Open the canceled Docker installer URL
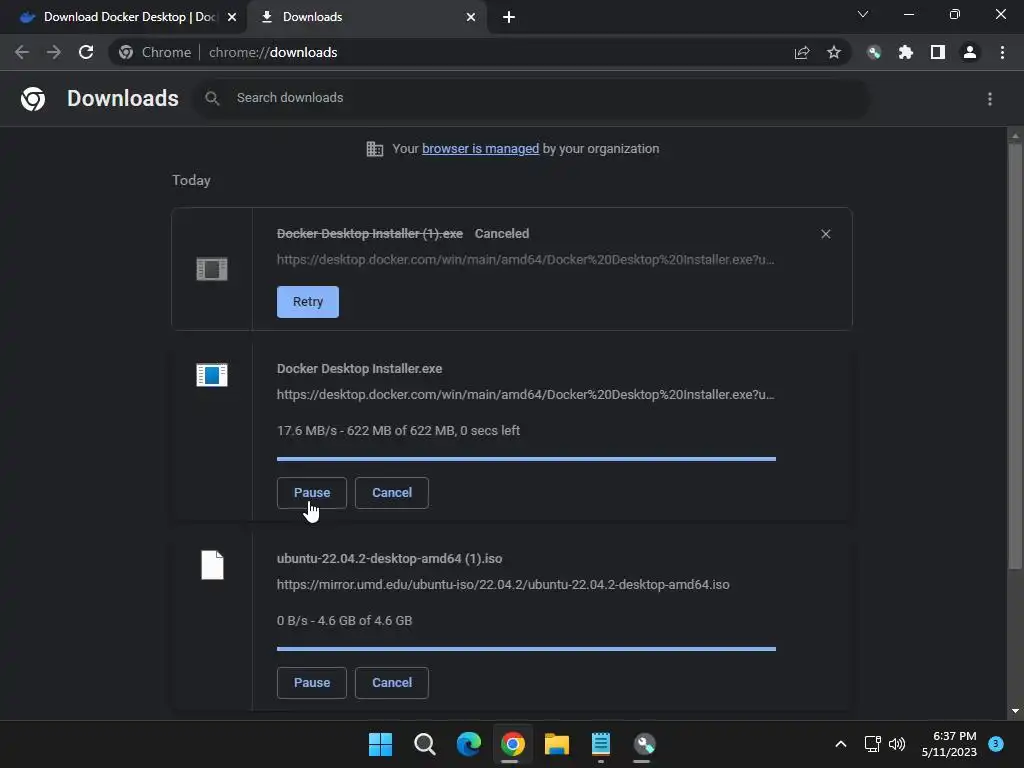This screenshot has height=768, width=1024. (x=525, y=260)
